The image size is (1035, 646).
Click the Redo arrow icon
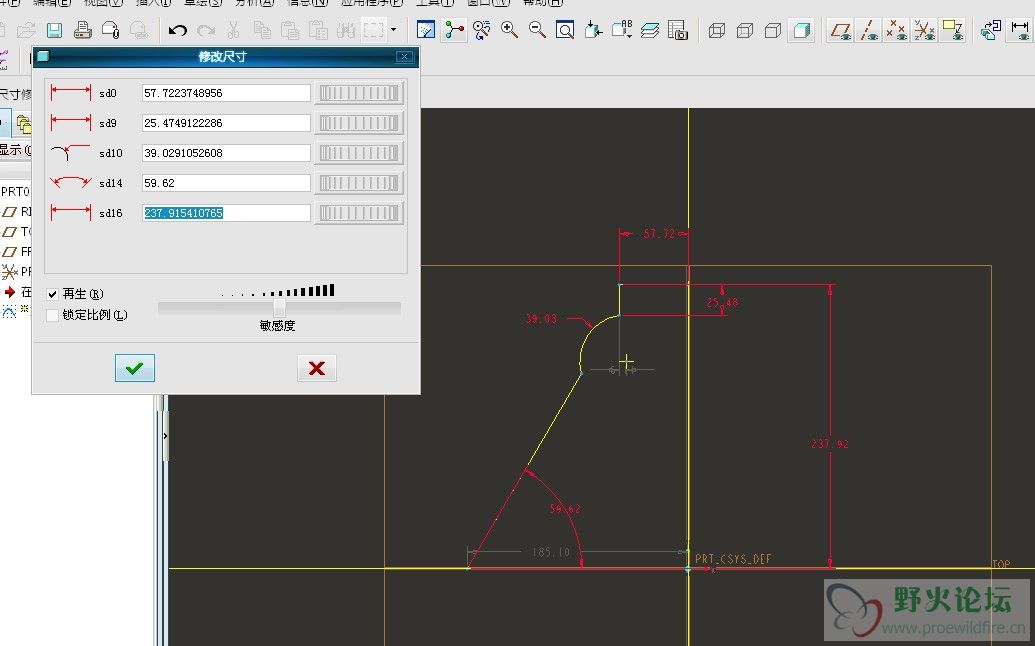pos(206,30)
